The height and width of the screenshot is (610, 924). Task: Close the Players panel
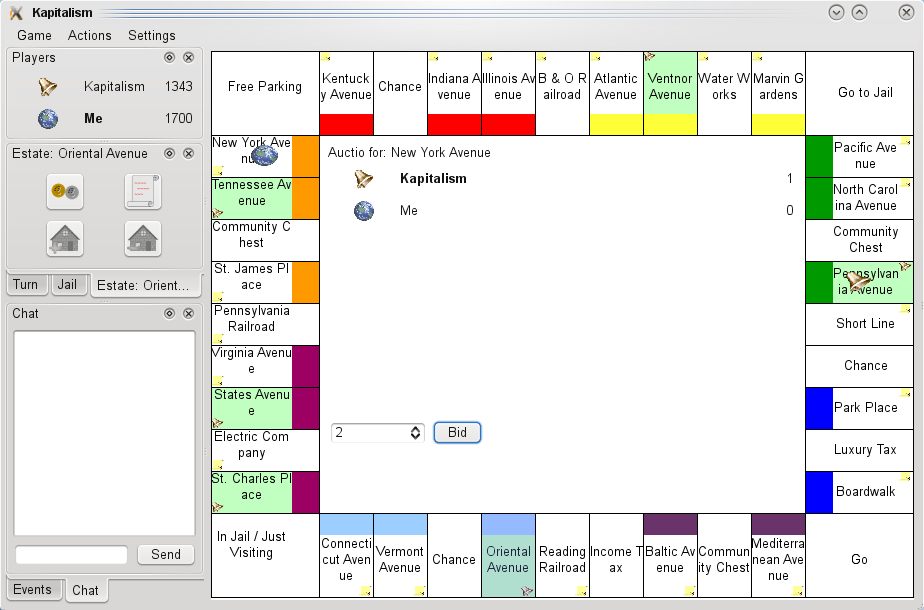tap(189, 57)
